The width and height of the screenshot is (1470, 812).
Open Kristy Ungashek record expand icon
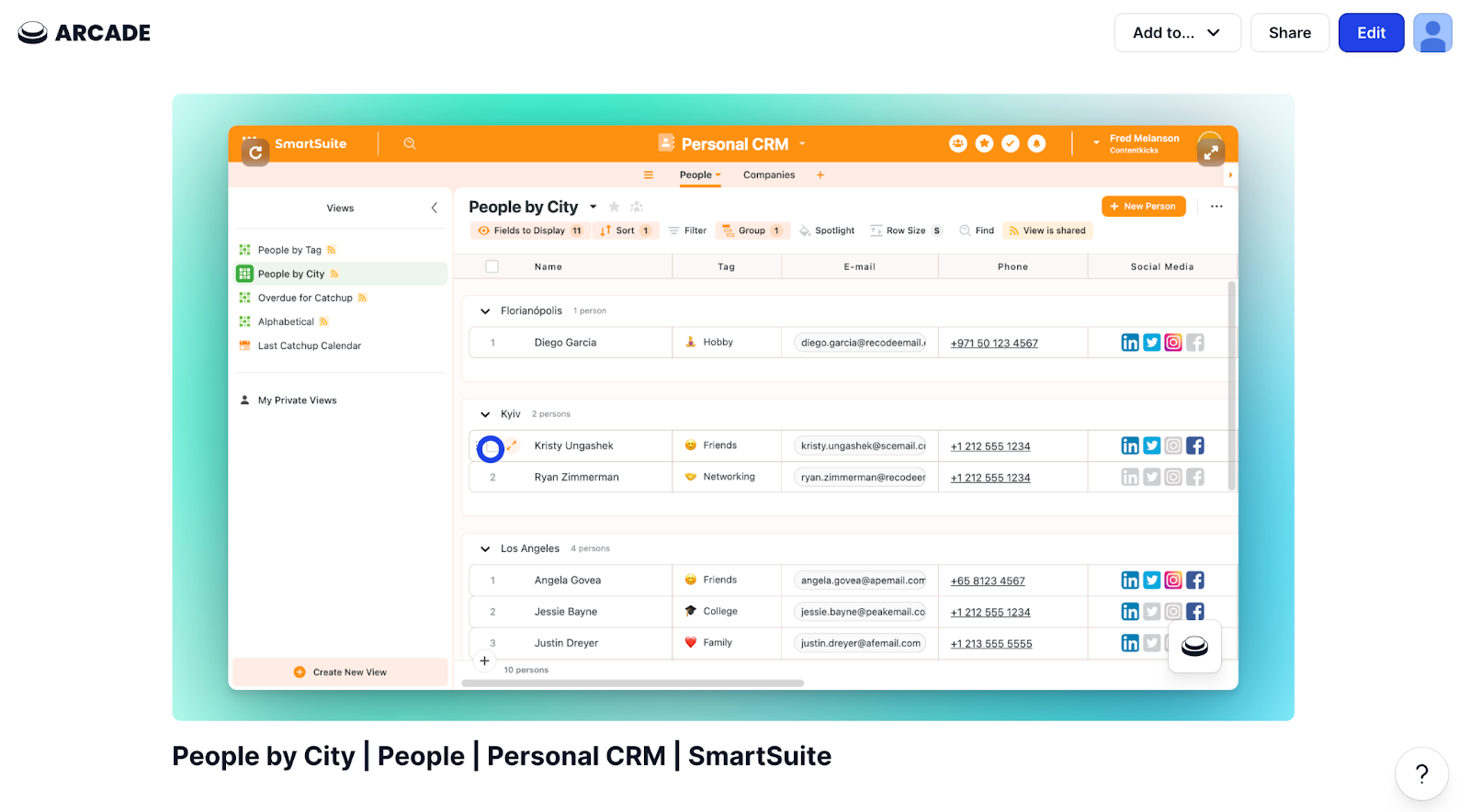(x=513, y=445)
